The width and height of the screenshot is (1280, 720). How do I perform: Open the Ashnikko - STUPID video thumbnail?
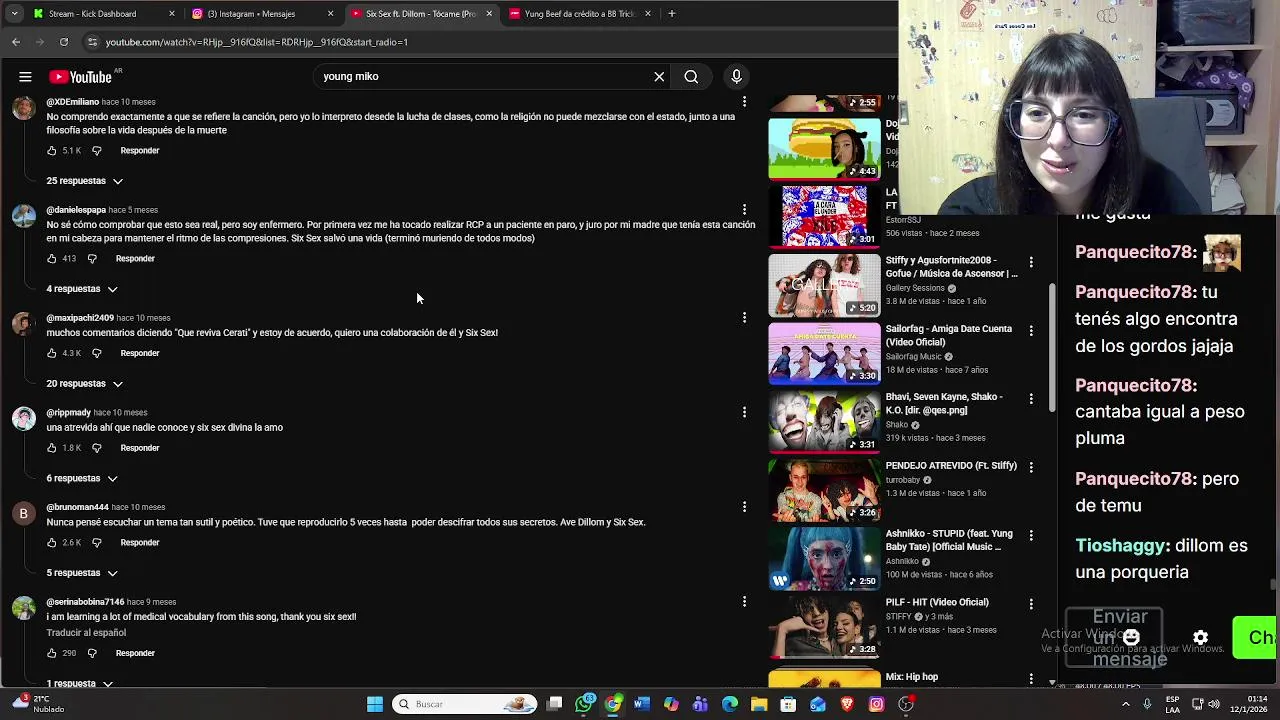(x=824, y=558)
